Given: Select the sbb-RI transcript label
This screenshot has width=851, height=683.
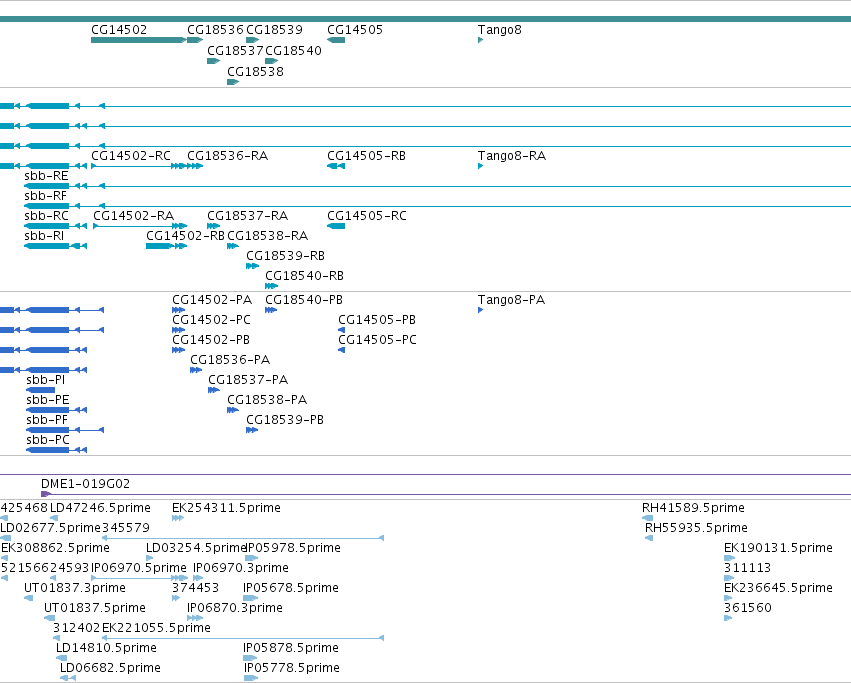Looking at the screenshot, I should pos(44,236).
